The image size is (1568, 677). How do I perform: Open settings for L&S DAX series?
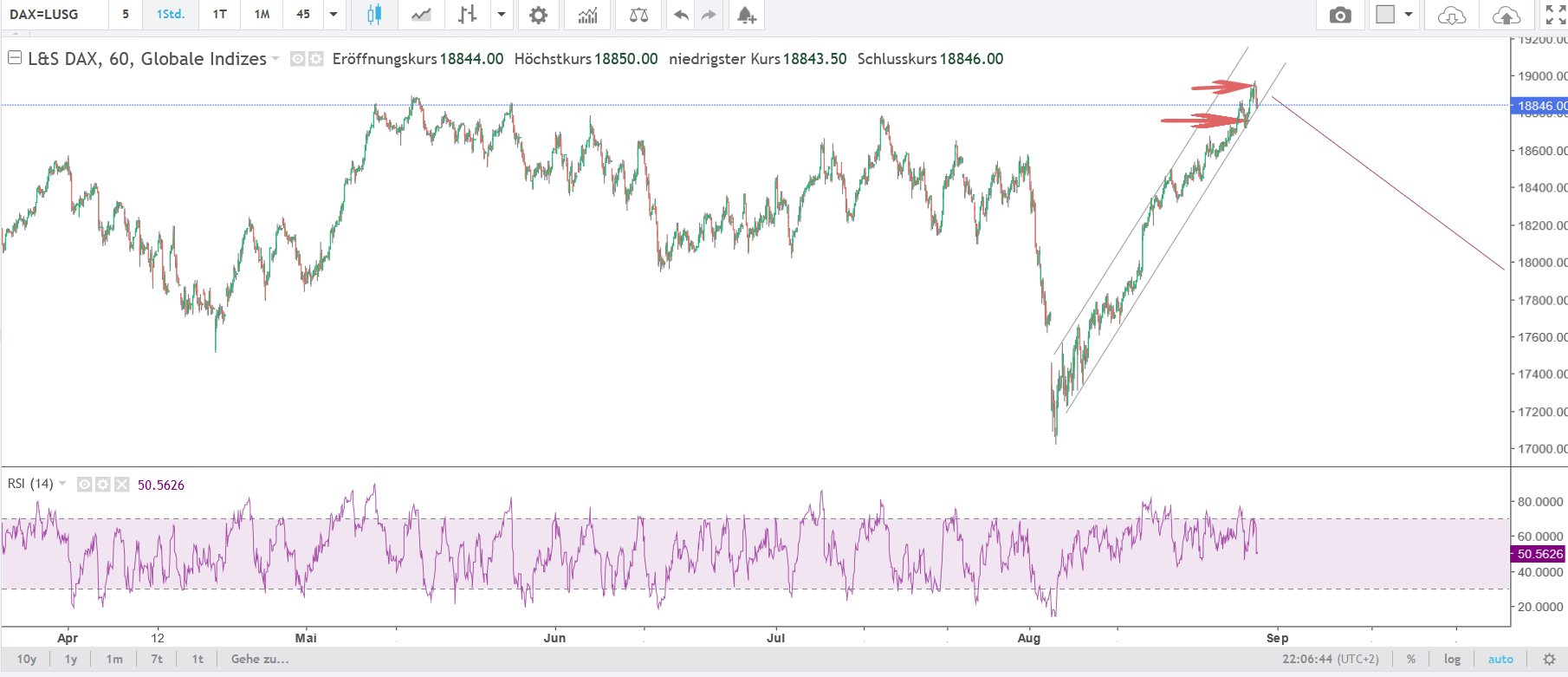point(316,59)
